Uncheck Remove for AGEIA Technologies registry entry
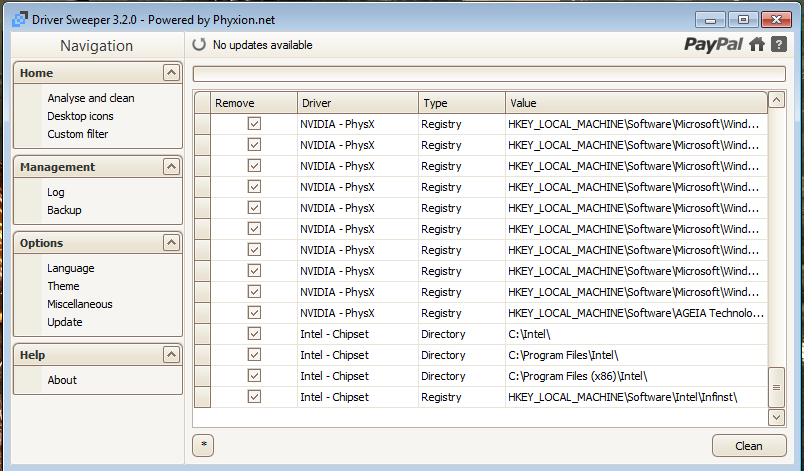 click(x=254, y=313)
